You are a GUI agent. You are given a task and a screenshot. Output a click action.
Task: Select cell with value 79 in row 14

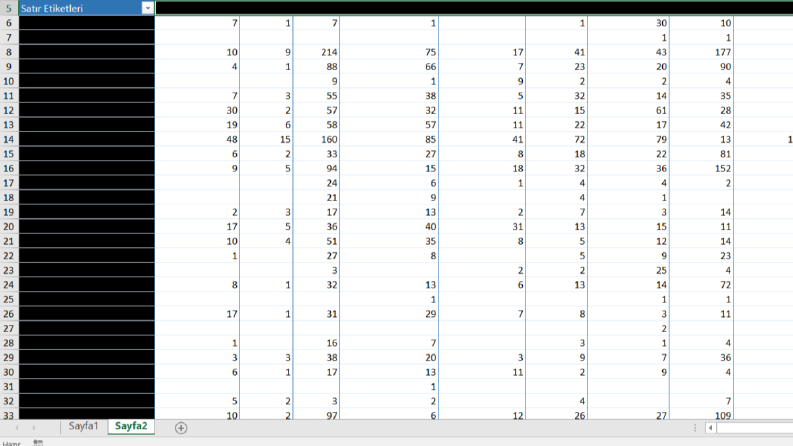[629, 139]
